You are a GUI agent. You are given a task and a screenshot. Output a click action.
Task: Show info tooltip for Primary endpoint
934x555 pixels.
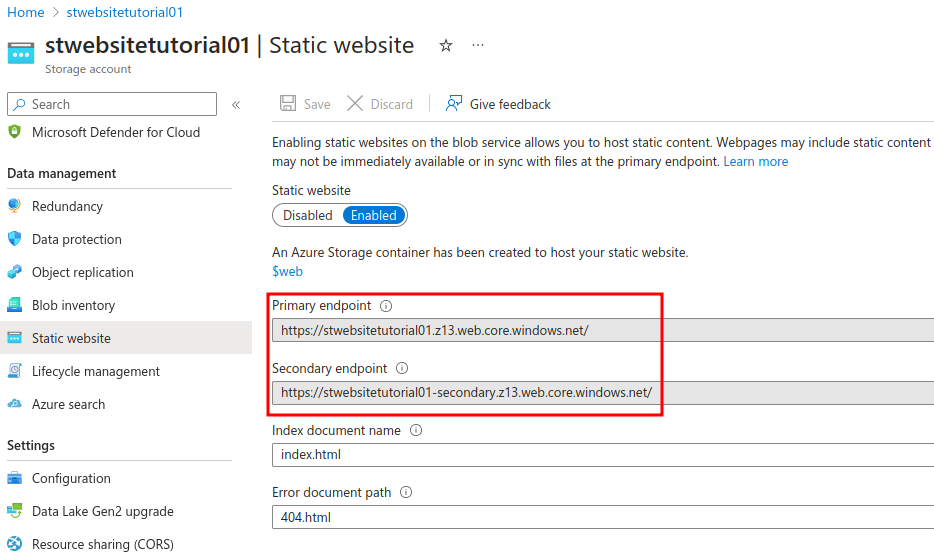[x=386, y=306]
